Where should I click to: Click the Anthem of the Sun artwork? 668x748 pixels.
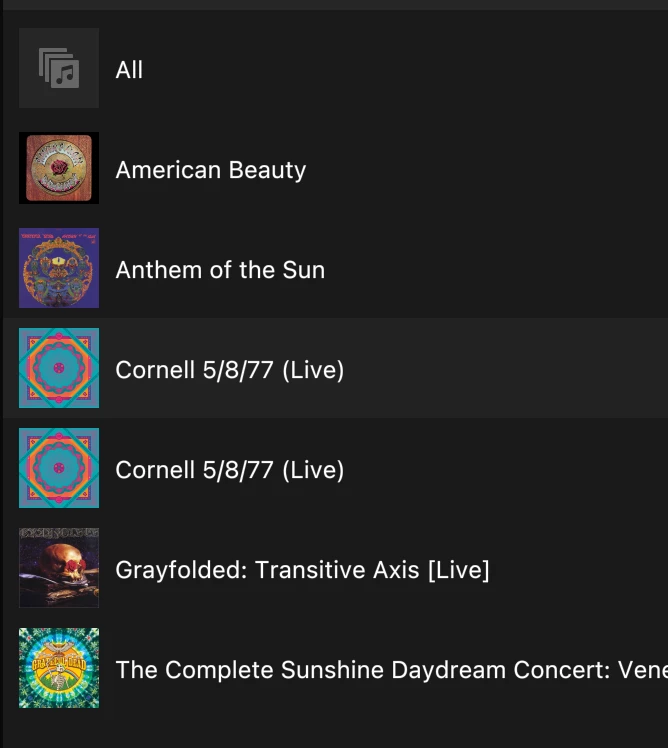[x=59, y=268]
